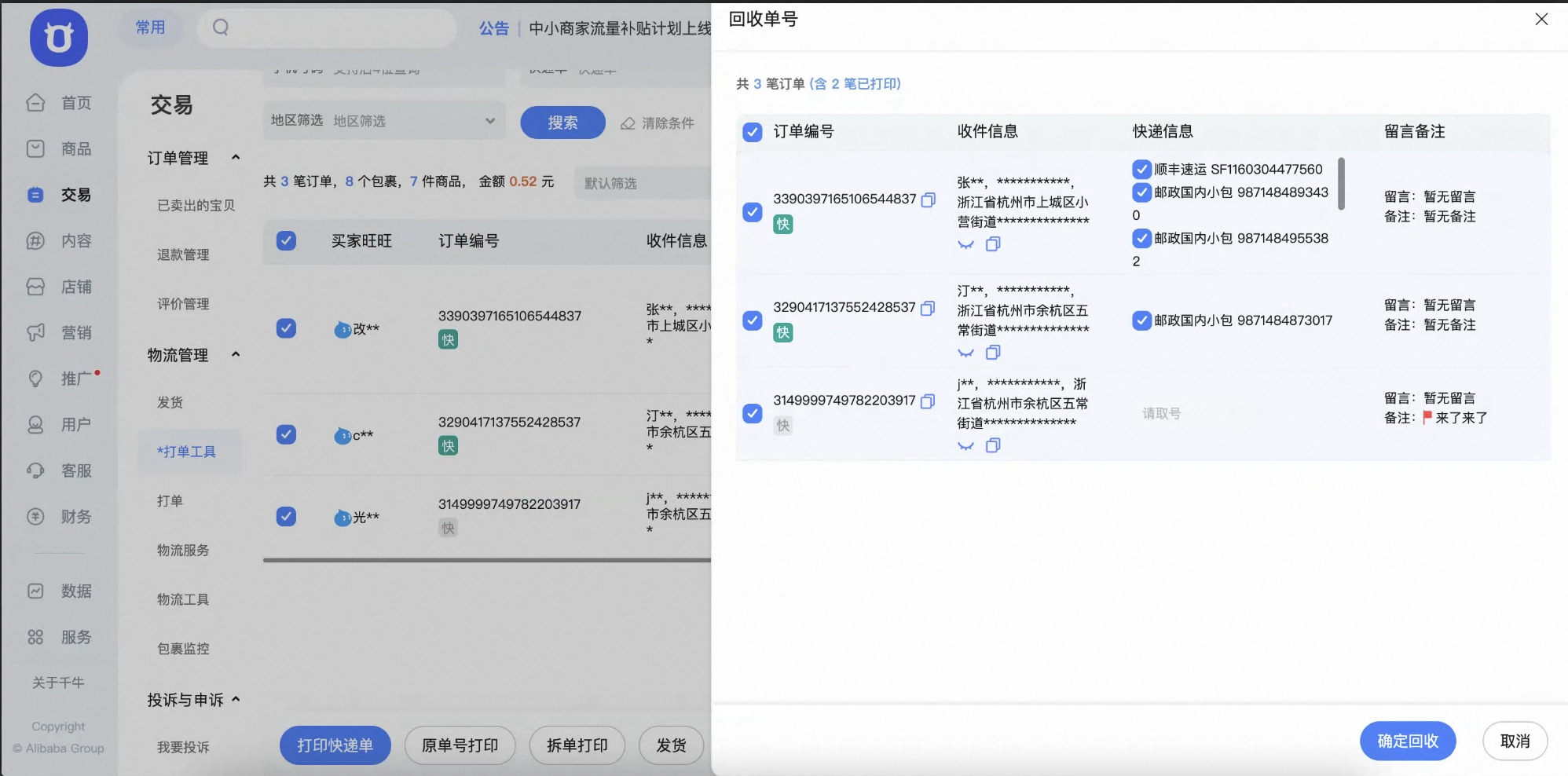This screenshot has width=1568, height=776.
Task: Open 已卖出的宝贝 menu item
Action: point(196,205)
